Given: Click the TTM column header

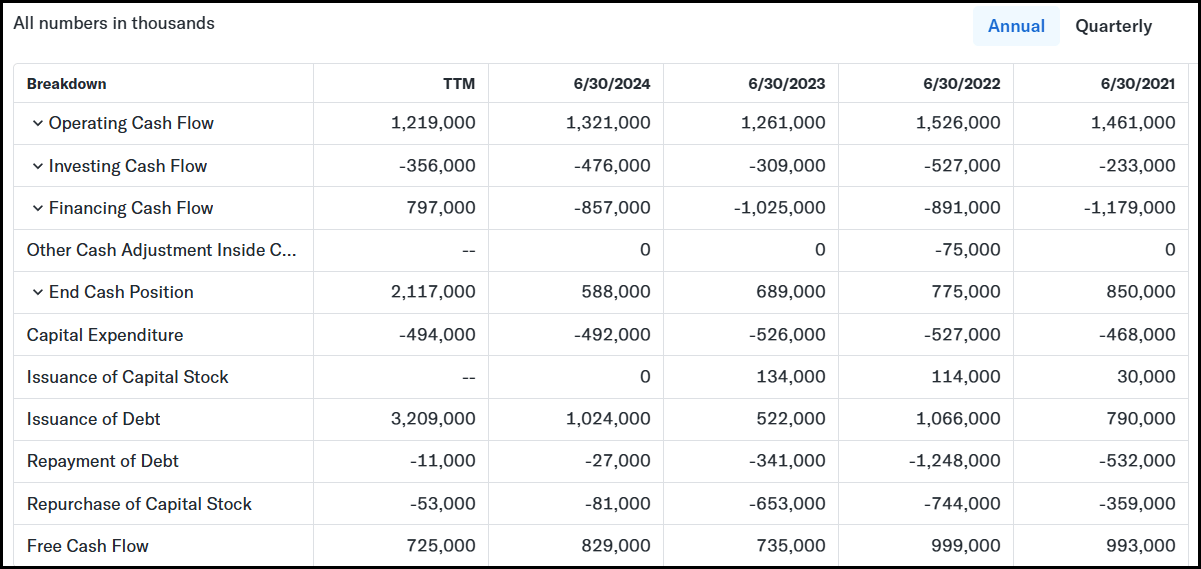Looking at the screenshot, I should point(459,84).
